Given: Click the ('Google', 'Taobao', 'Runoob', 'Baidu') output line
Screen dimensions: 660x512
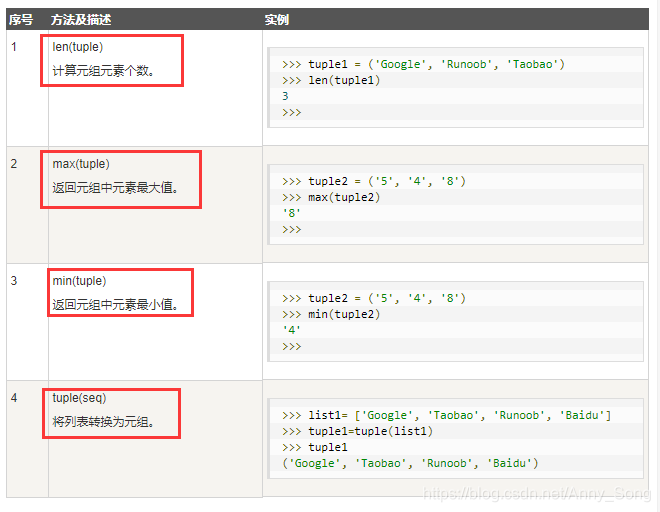Looking at the screenshot, I should pos(410,464).
